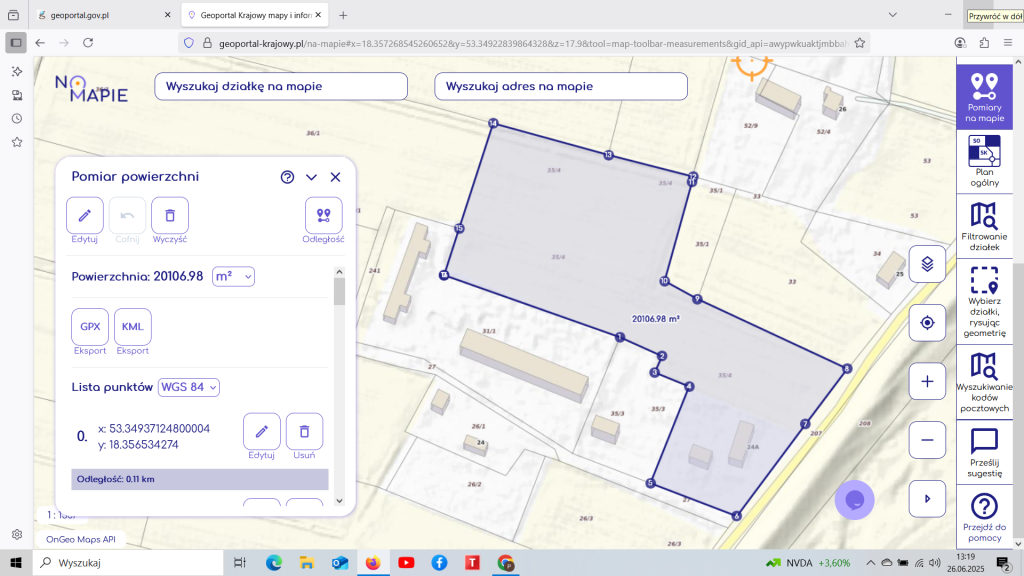
Task: Open the chat bubble assistant
Action: click(x=854, y=500)
